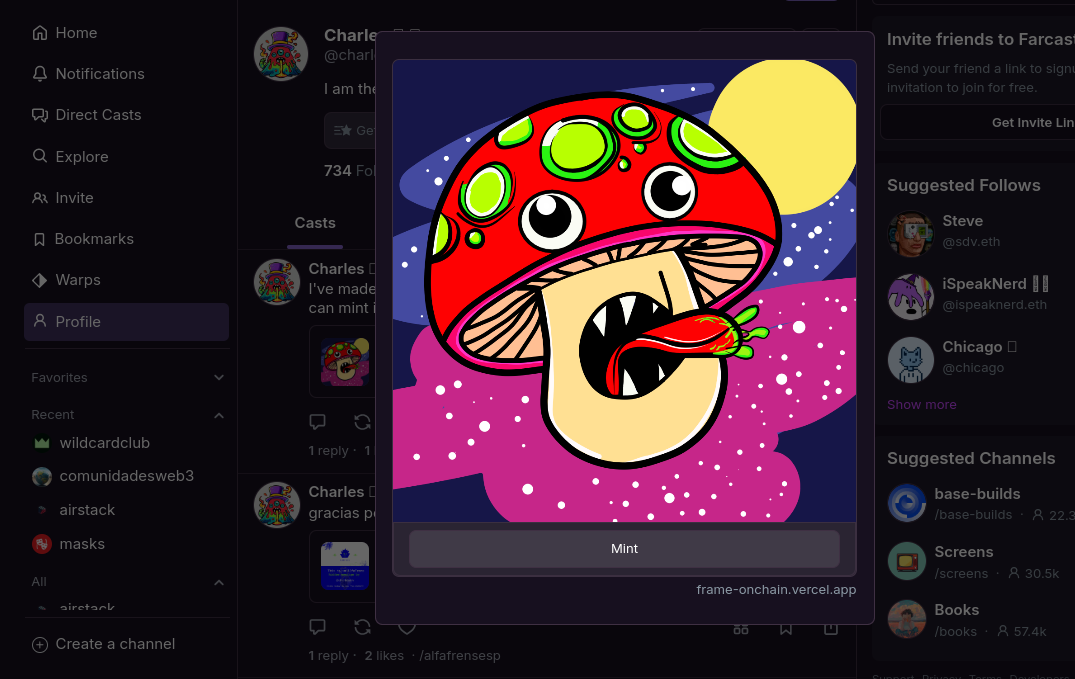Click the base-builds channel icon
This screenshot has height=679, width=1075.
tap(907, 503)
